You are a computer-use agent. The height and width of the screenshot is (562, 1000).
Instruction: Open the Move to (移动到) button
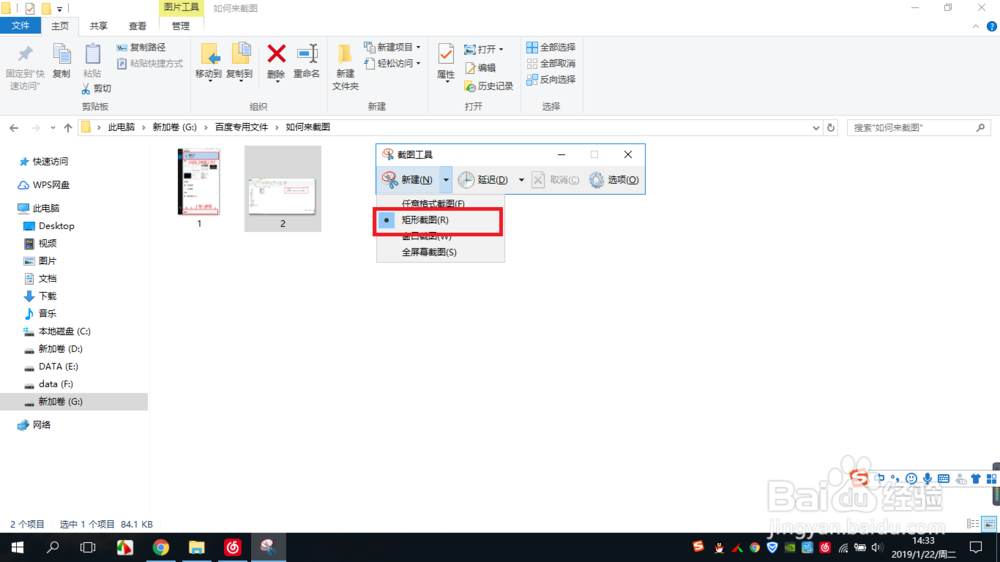coord(209,61)
